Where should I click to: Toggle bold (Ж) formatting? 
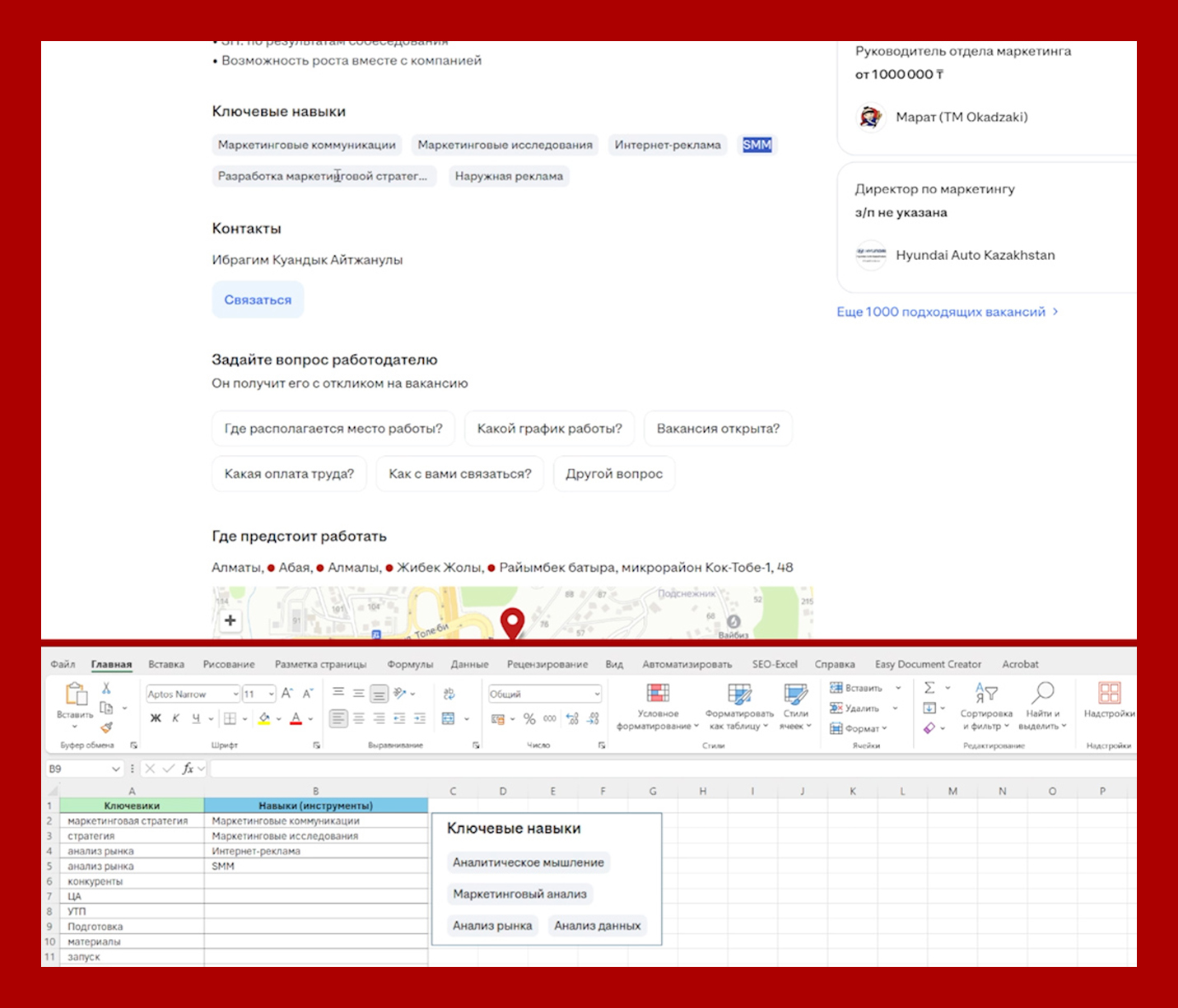pyautogui.click(x=156, y=719)
